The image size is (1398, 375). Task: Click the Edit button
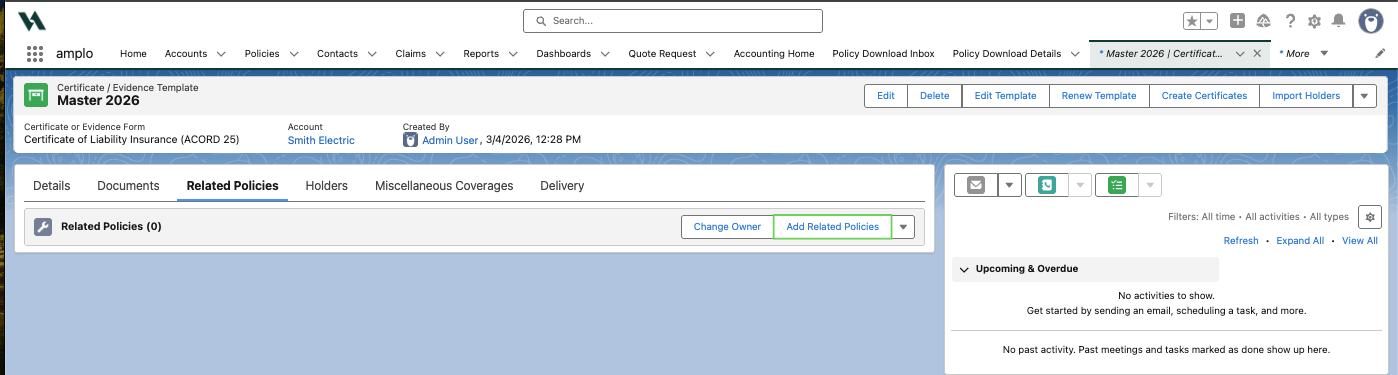(x=885, y=96)
